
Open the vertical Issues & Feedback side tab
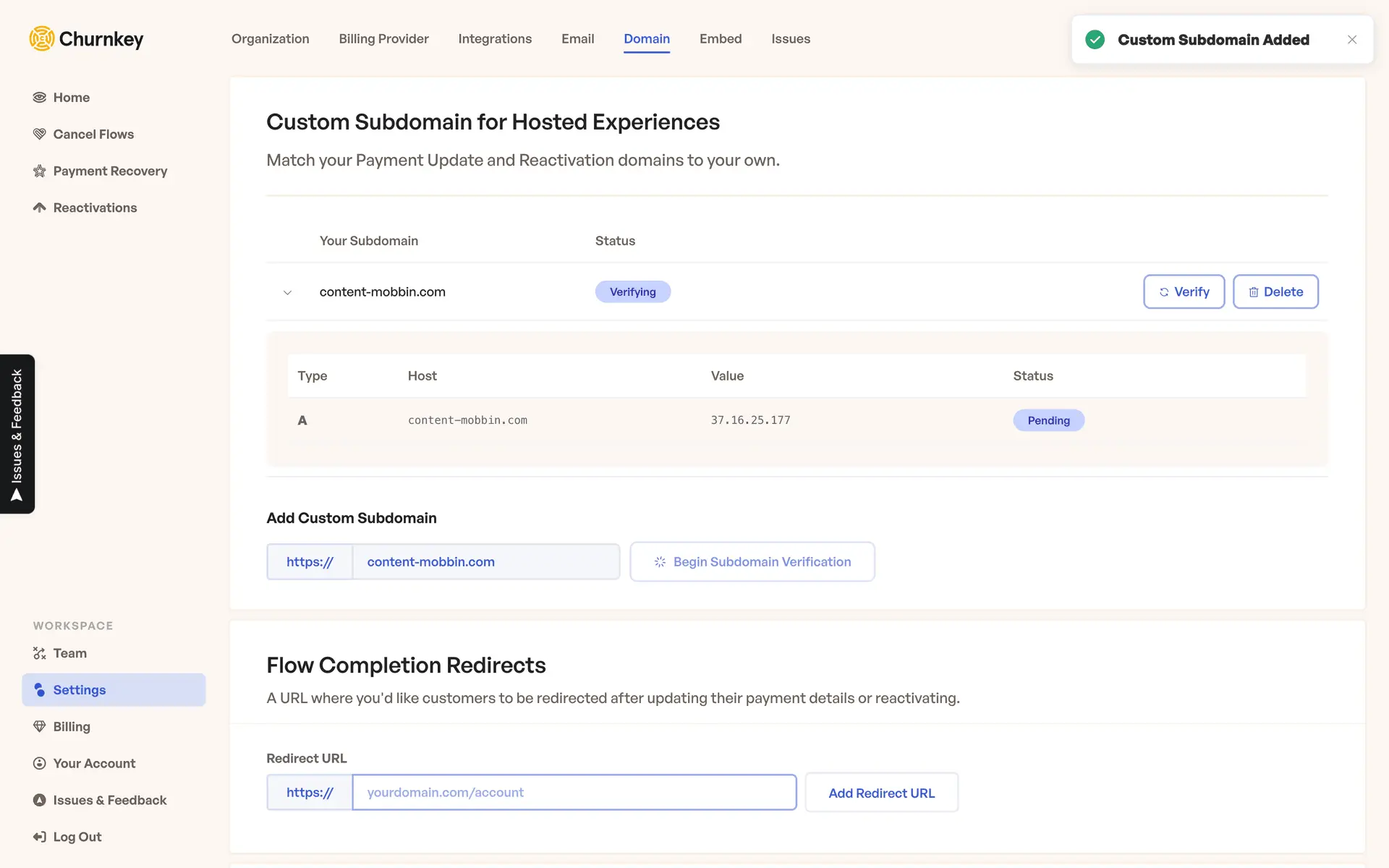(x=17, y=434)
